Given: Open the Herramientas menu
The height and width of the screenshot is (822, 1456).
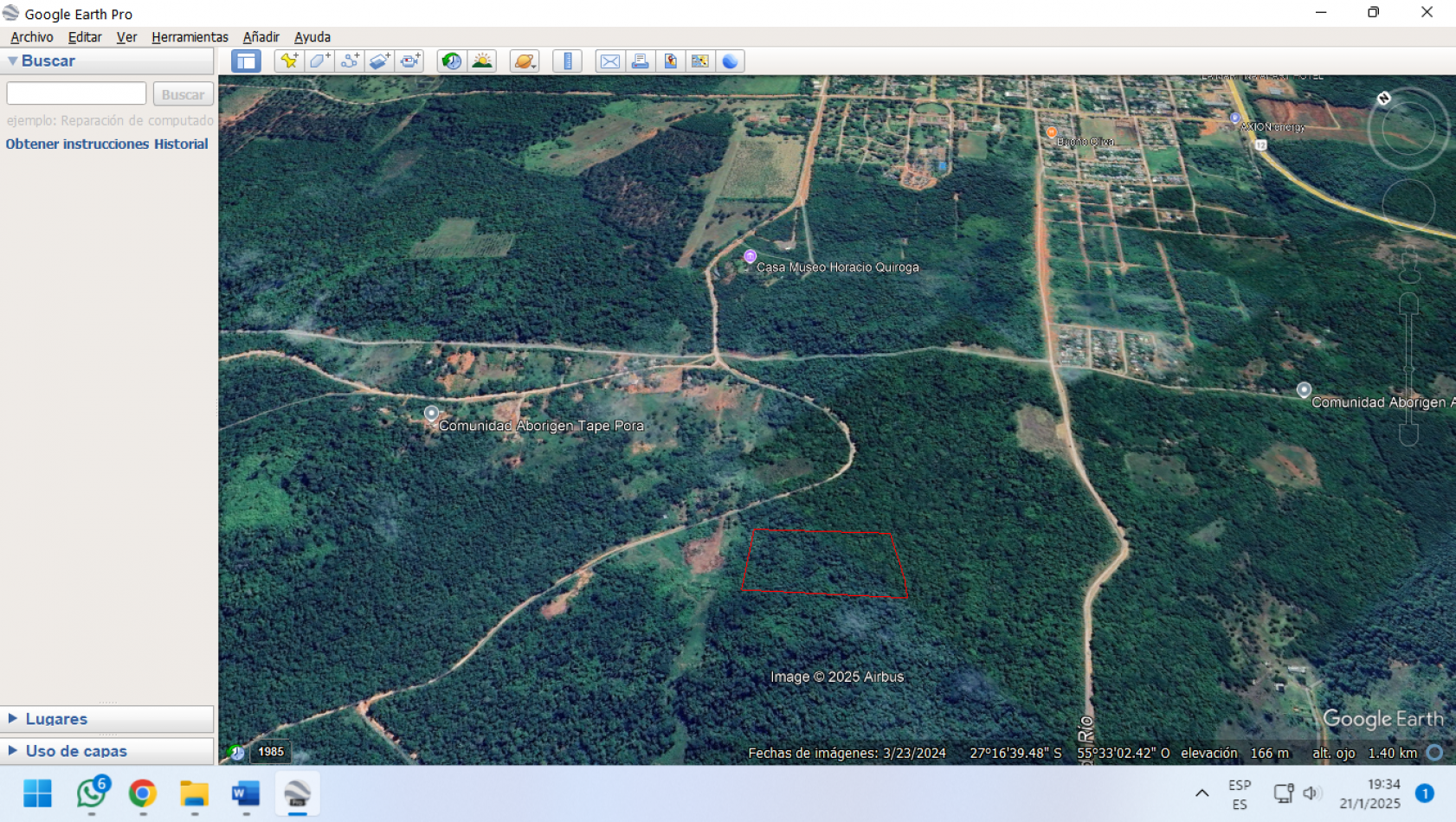Looking at the screenshot, I should coord(190,37).
